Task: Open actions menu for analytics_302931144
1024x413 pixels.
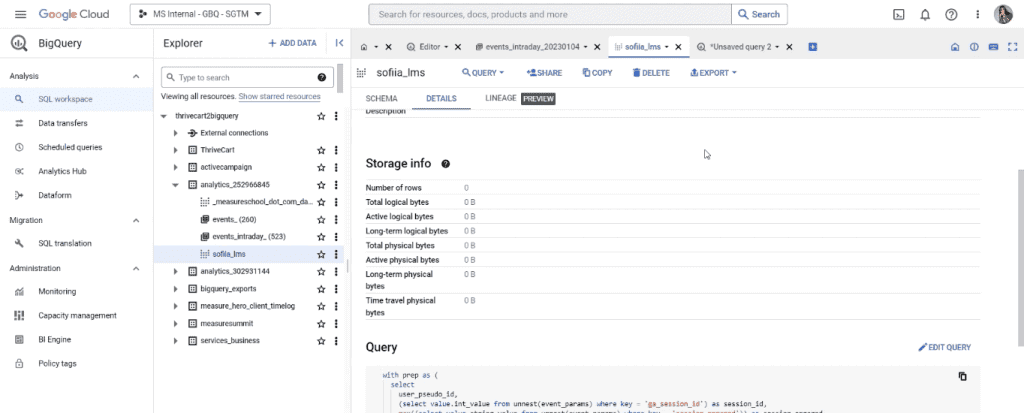Action: pyautogui.click(x=336, y=271)
